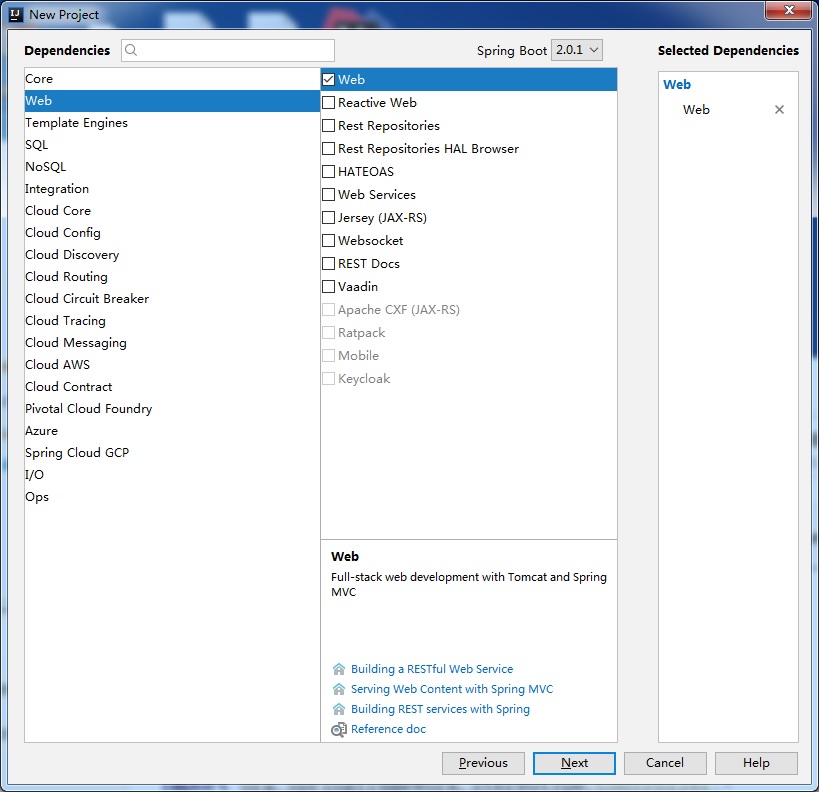Open Serving Web Content with Spring MVC link

(452, 689)
